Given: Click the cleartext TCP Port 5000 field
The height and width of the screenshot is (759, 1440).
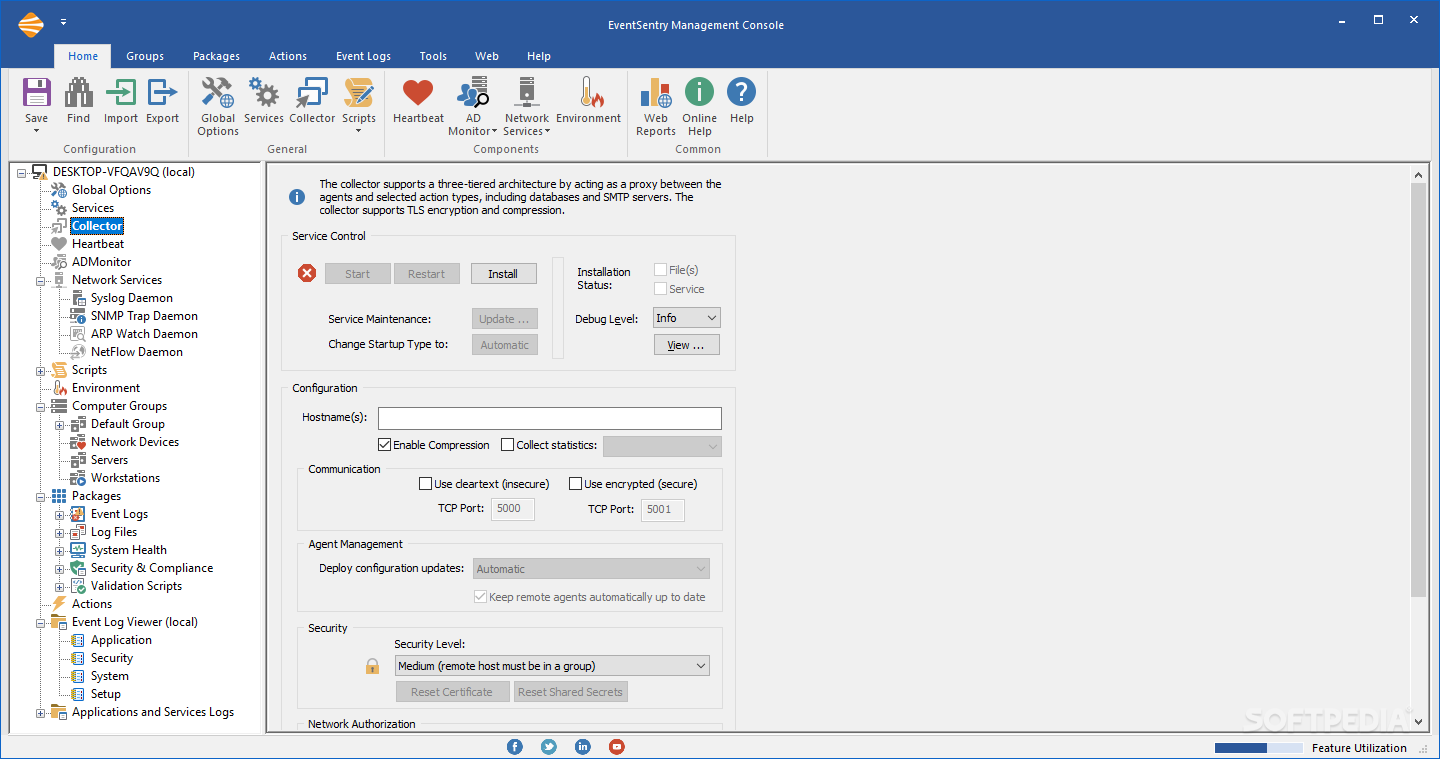Looking at the screenshot, I should click(x=513, y=509).
